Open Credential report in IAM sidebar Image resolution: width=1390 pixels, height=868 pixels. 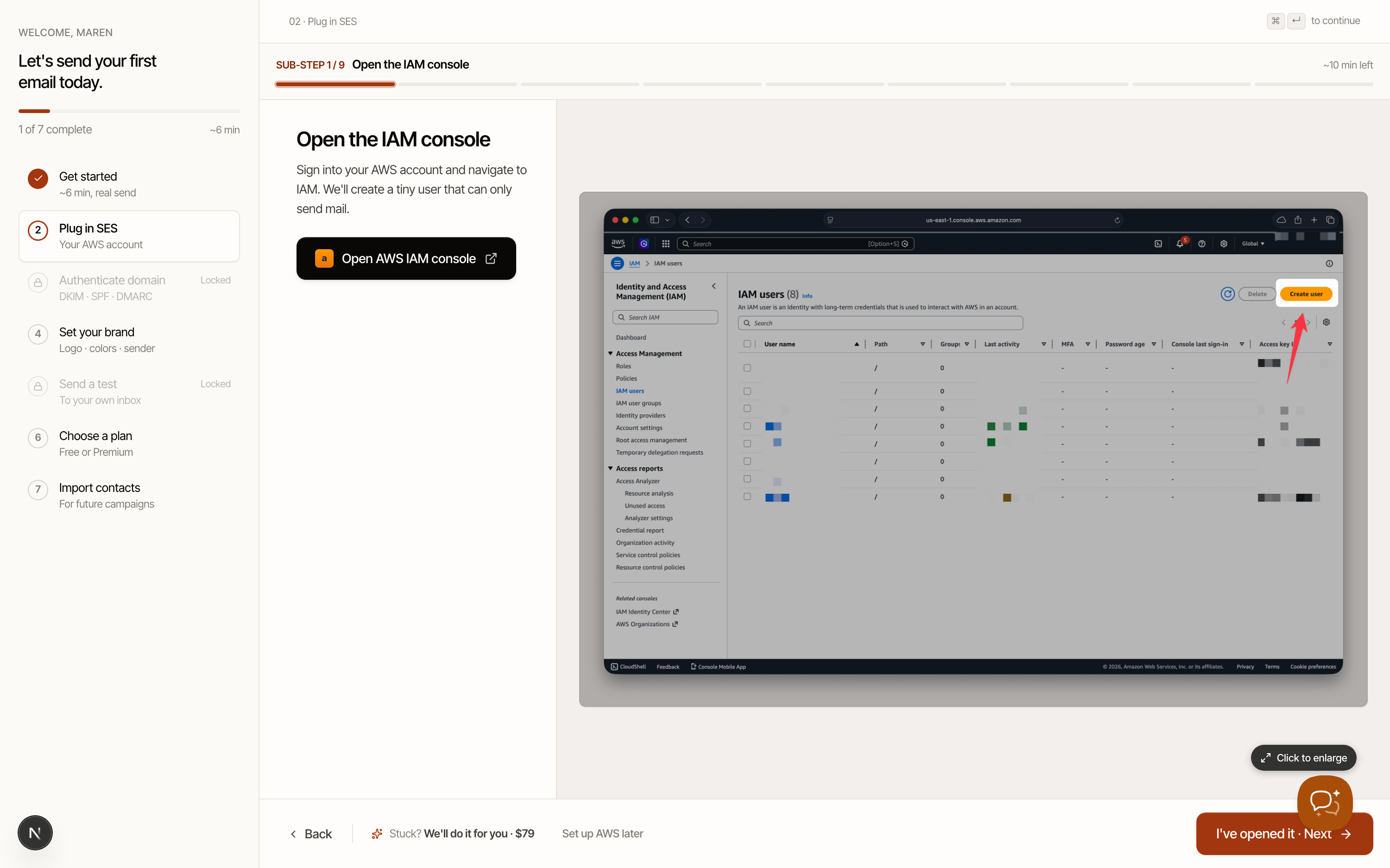(639, 530)
